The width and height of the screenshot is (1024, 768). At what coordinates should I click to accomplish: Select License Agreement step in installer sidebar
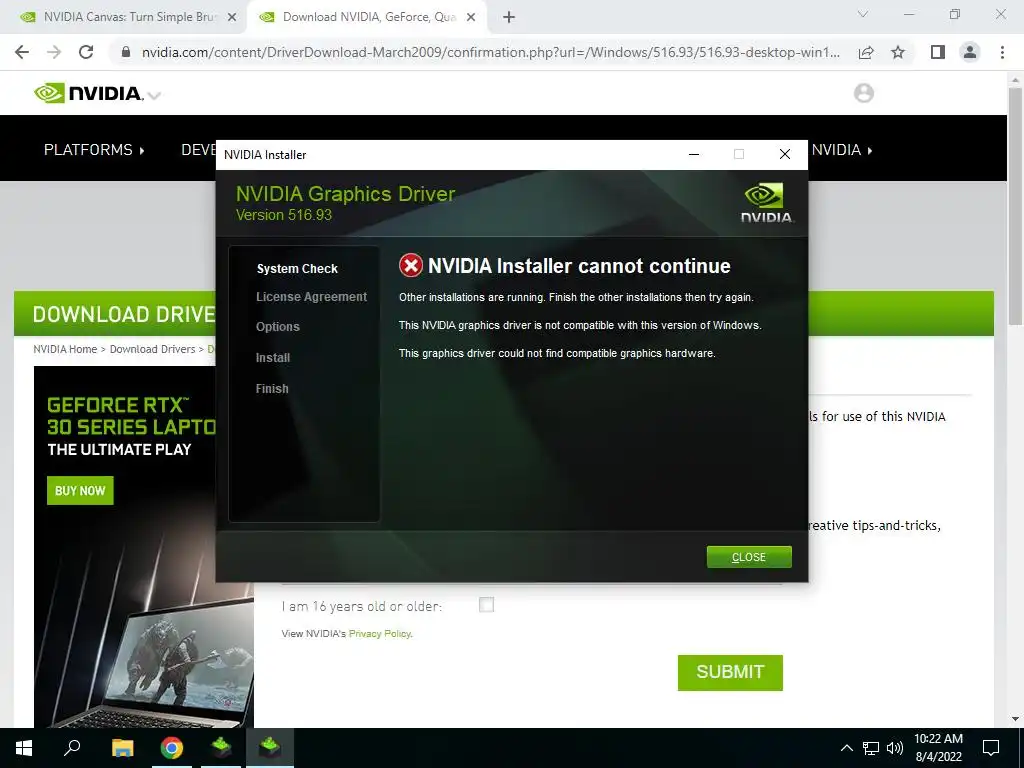(x=312, y=296)
